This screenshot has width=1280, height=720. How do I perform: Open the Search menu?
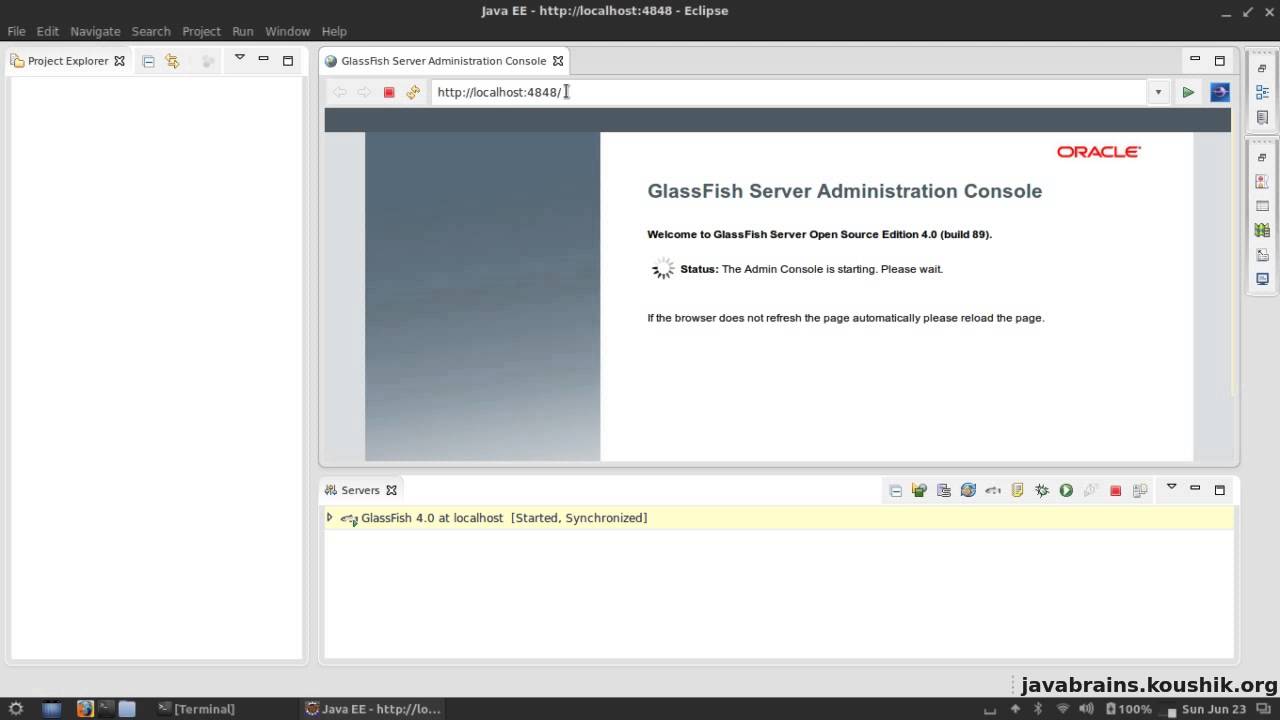pos(151,31)
